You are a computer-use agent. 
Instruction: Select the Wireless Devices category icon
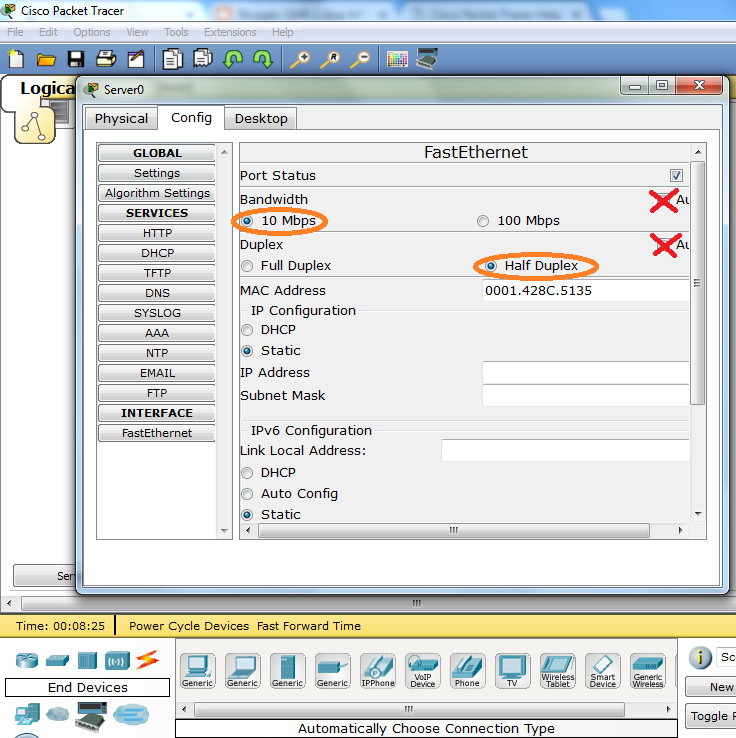117,661
